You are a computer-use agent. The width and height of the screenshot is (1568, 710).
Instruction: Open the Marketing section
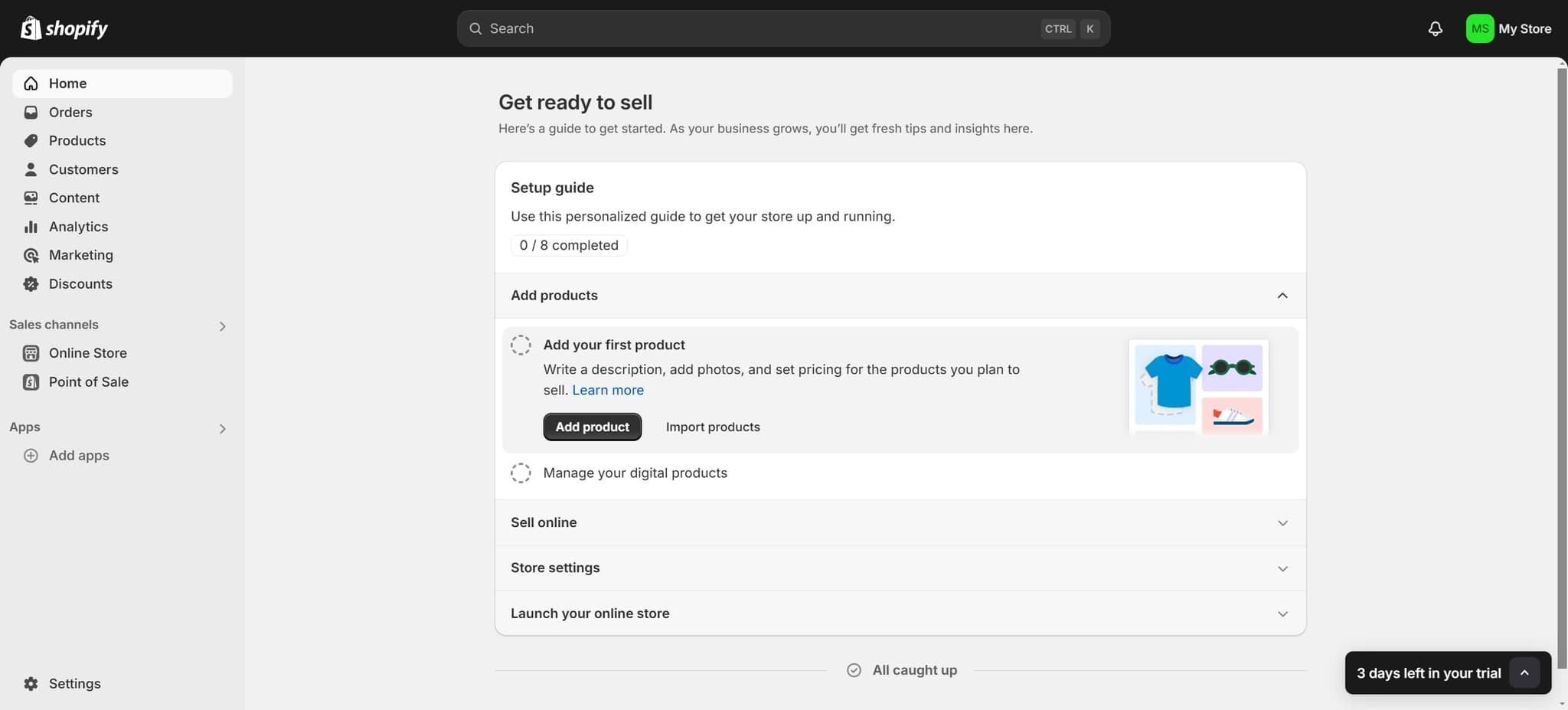click(80, 255)
